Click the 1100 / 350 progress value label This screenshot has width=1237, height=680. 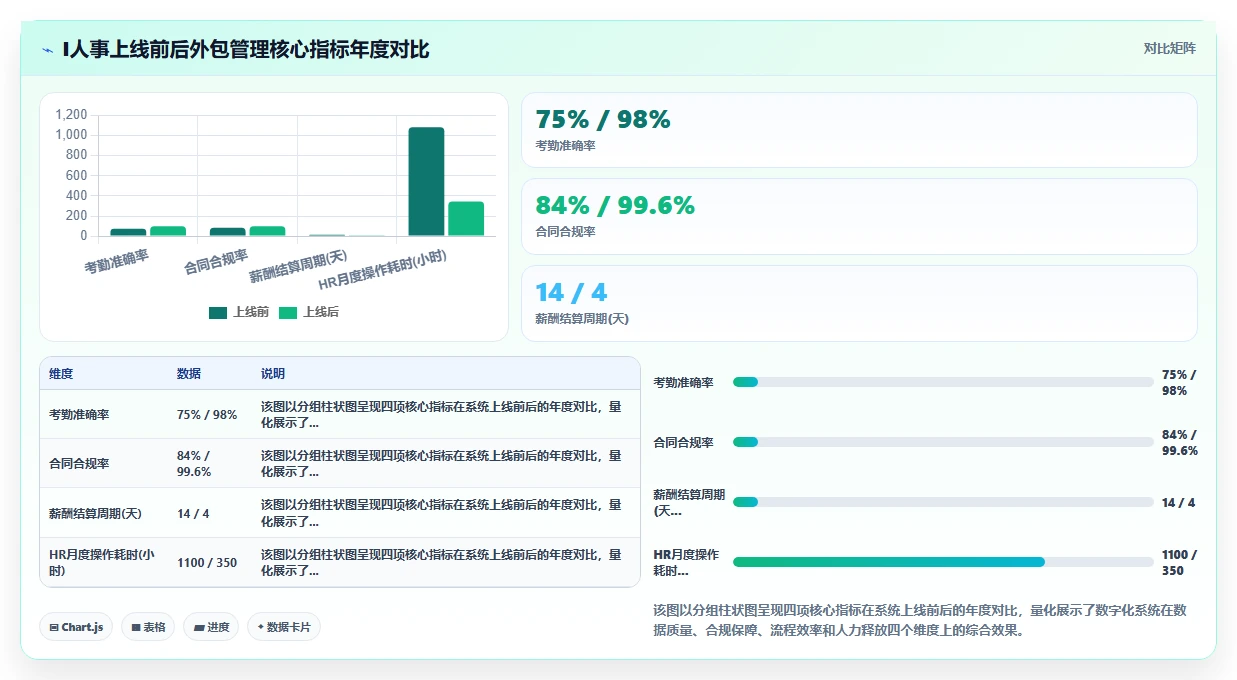(1179, 562)
